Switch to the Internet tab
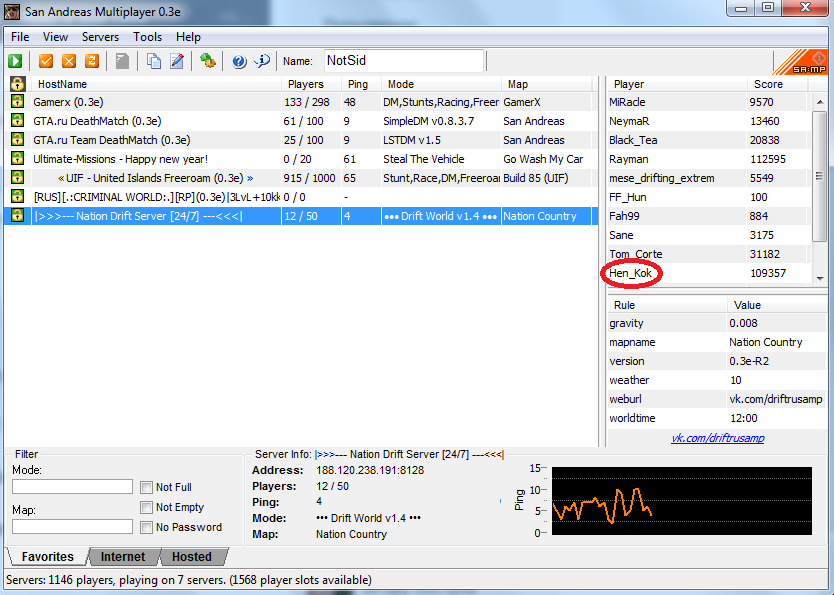Screen dimensions: 834x595 123,557
